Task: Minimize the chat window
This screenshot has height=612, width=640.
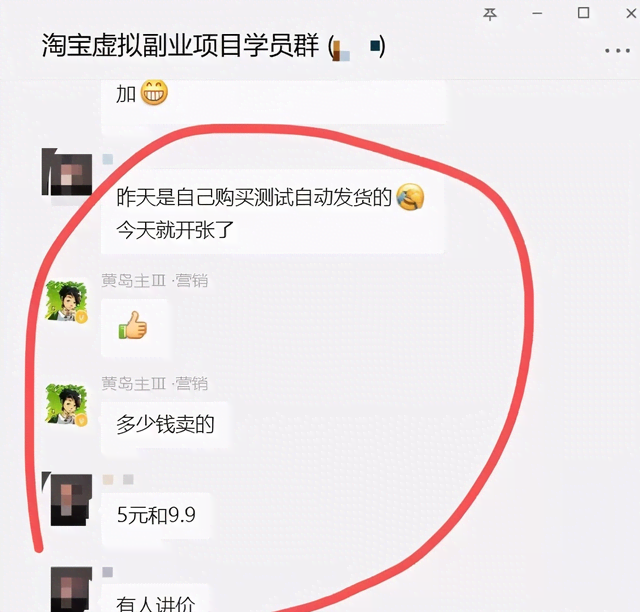Action: tap(537, 14)
